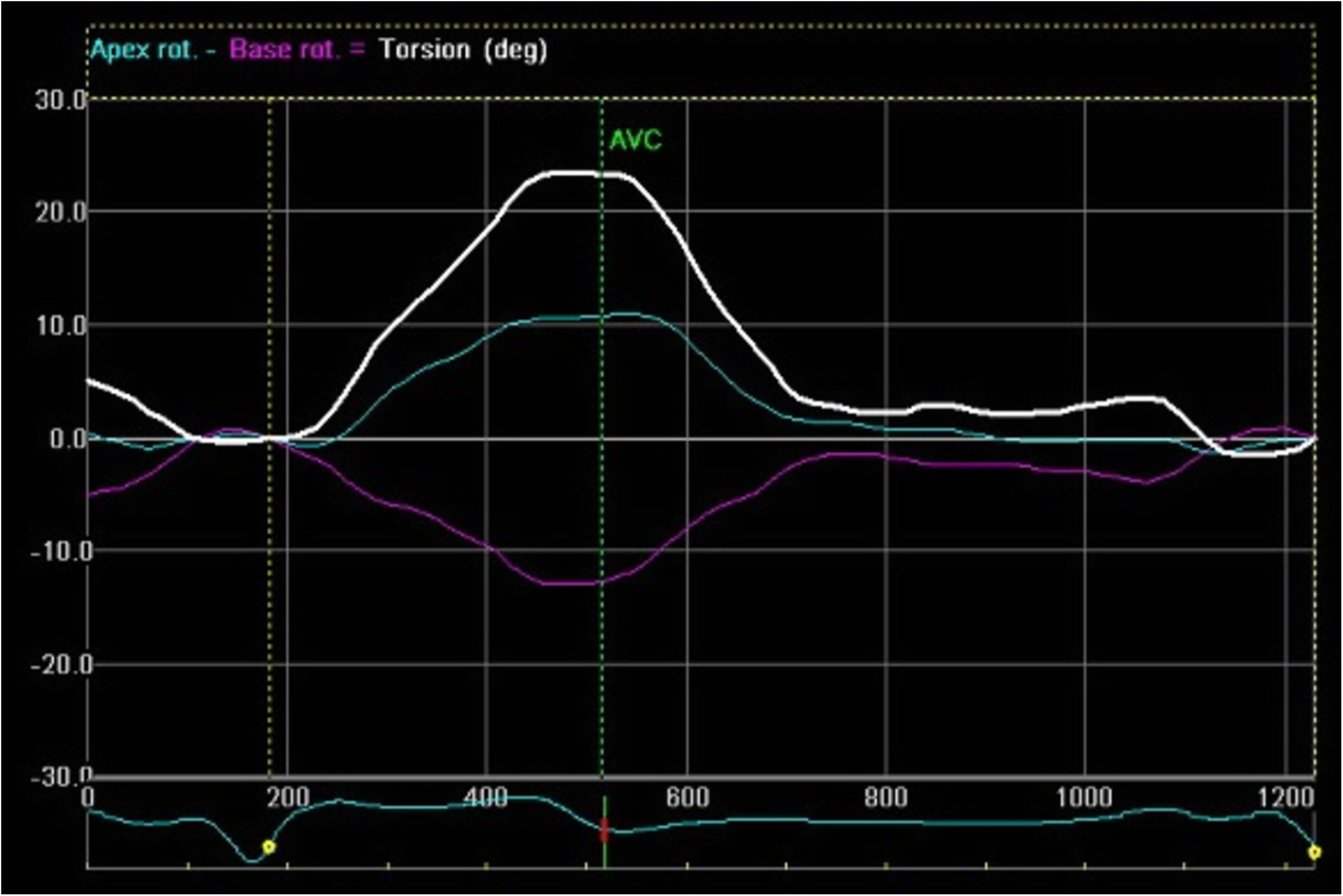1343x896 pixels.
Task: Click the yellow ECG marker dot at trace end
Action: point(1314,852)
